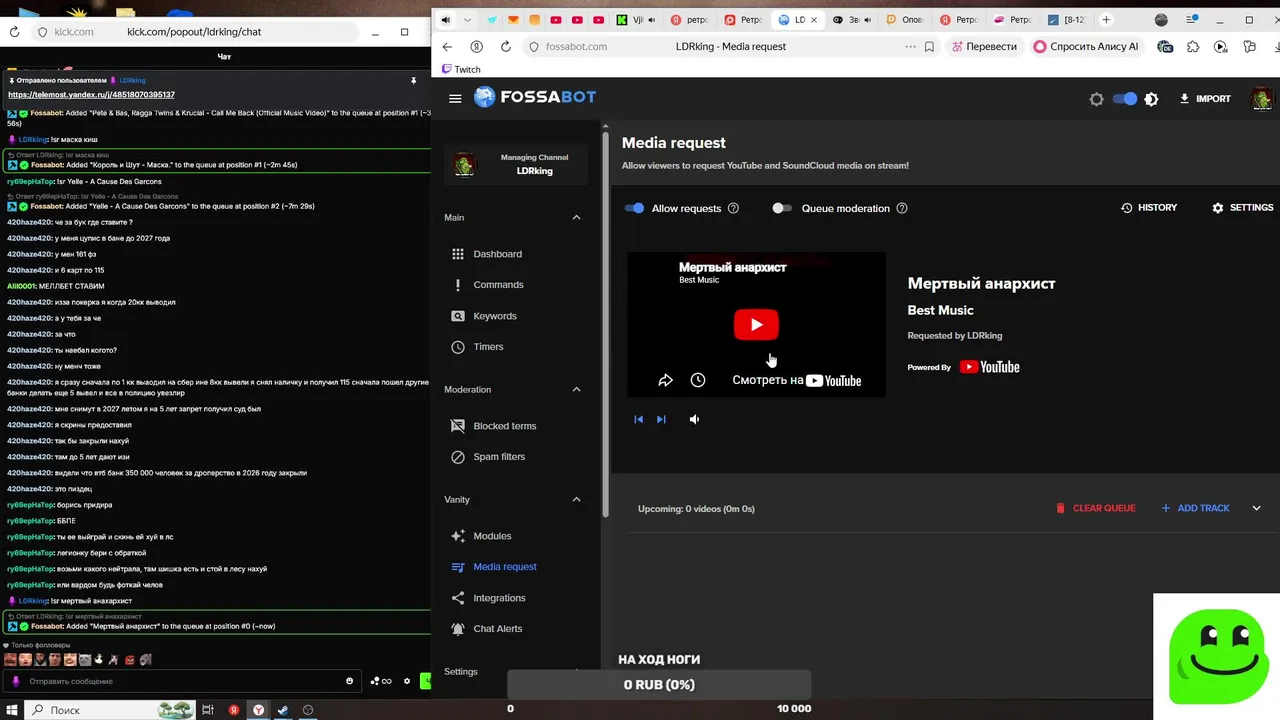The width and height of the screenshot is (1280, 720).
Task: Skip to previous track
Action: 638,420
